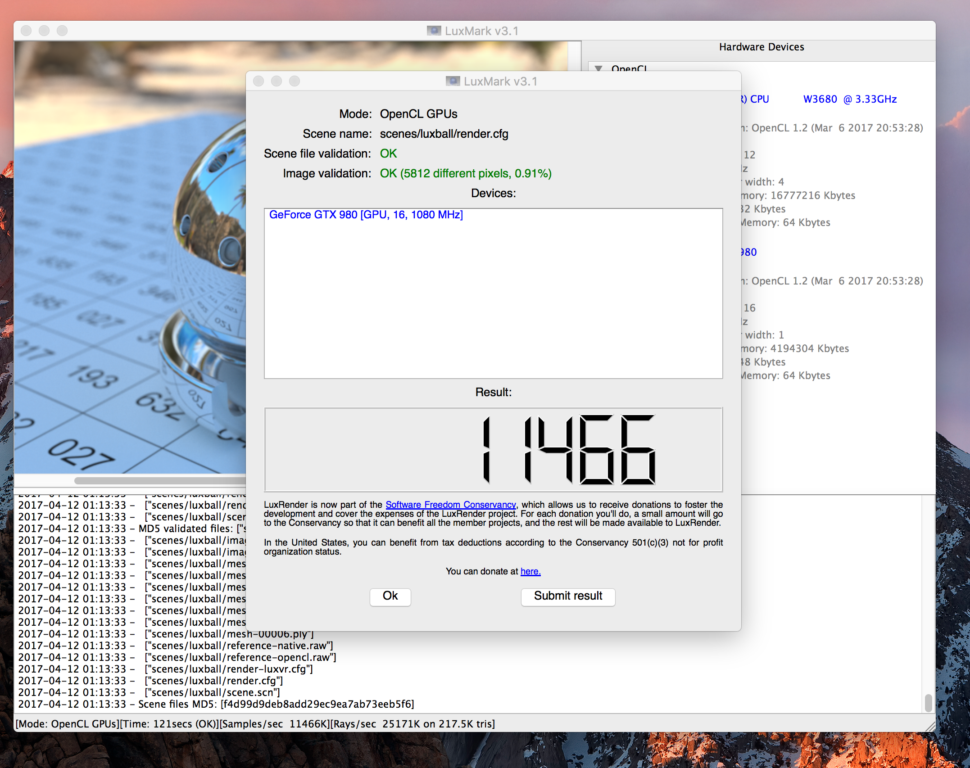This screenshot has width=970, height=768.
Task: Click the "OpenCL GPUs" mode value in dialog
Action: pos(418,114)
